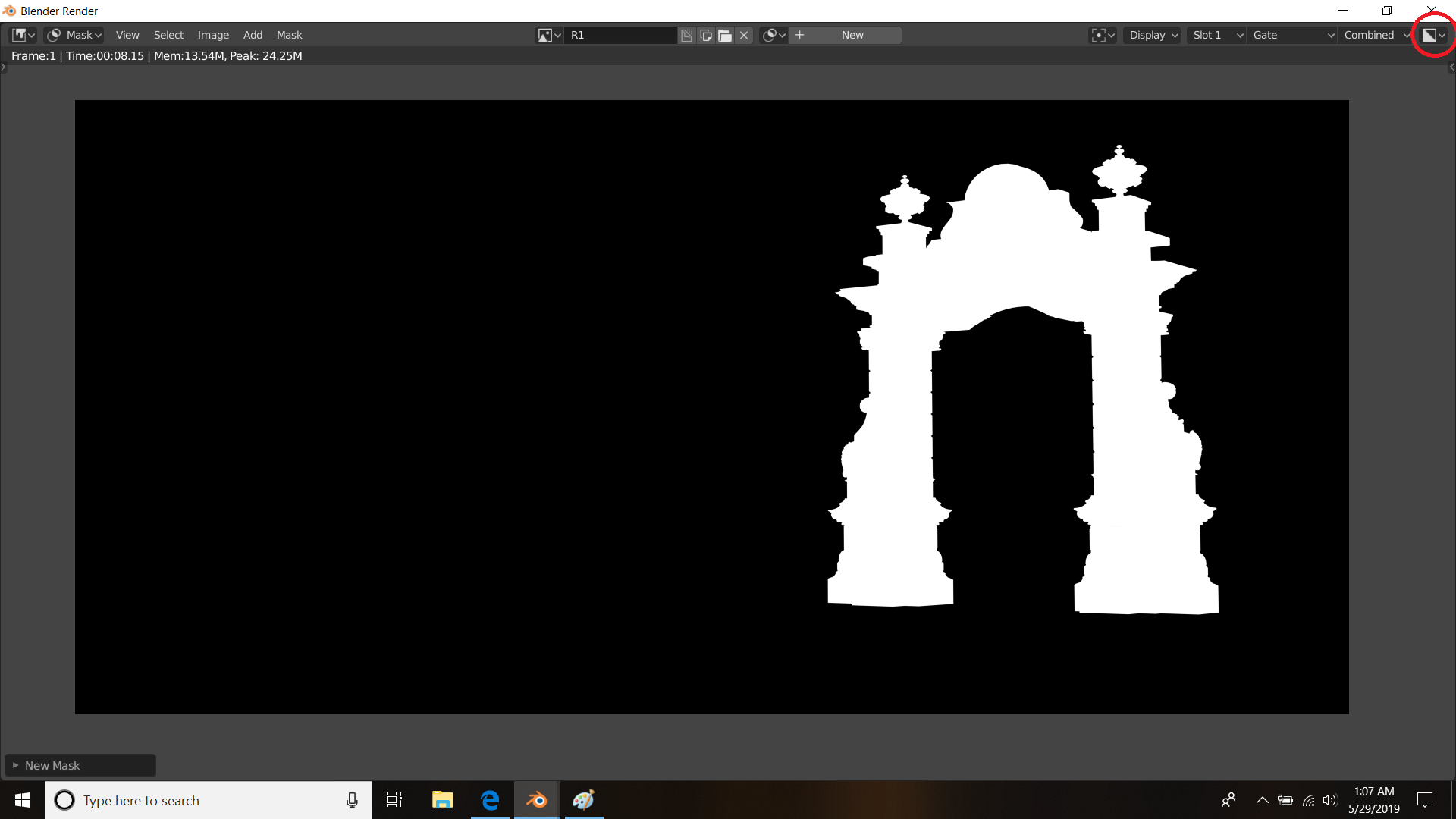Click the render layers icon (R1 area)
This screenshot has width=1456, height=819.
click(546, 35)
